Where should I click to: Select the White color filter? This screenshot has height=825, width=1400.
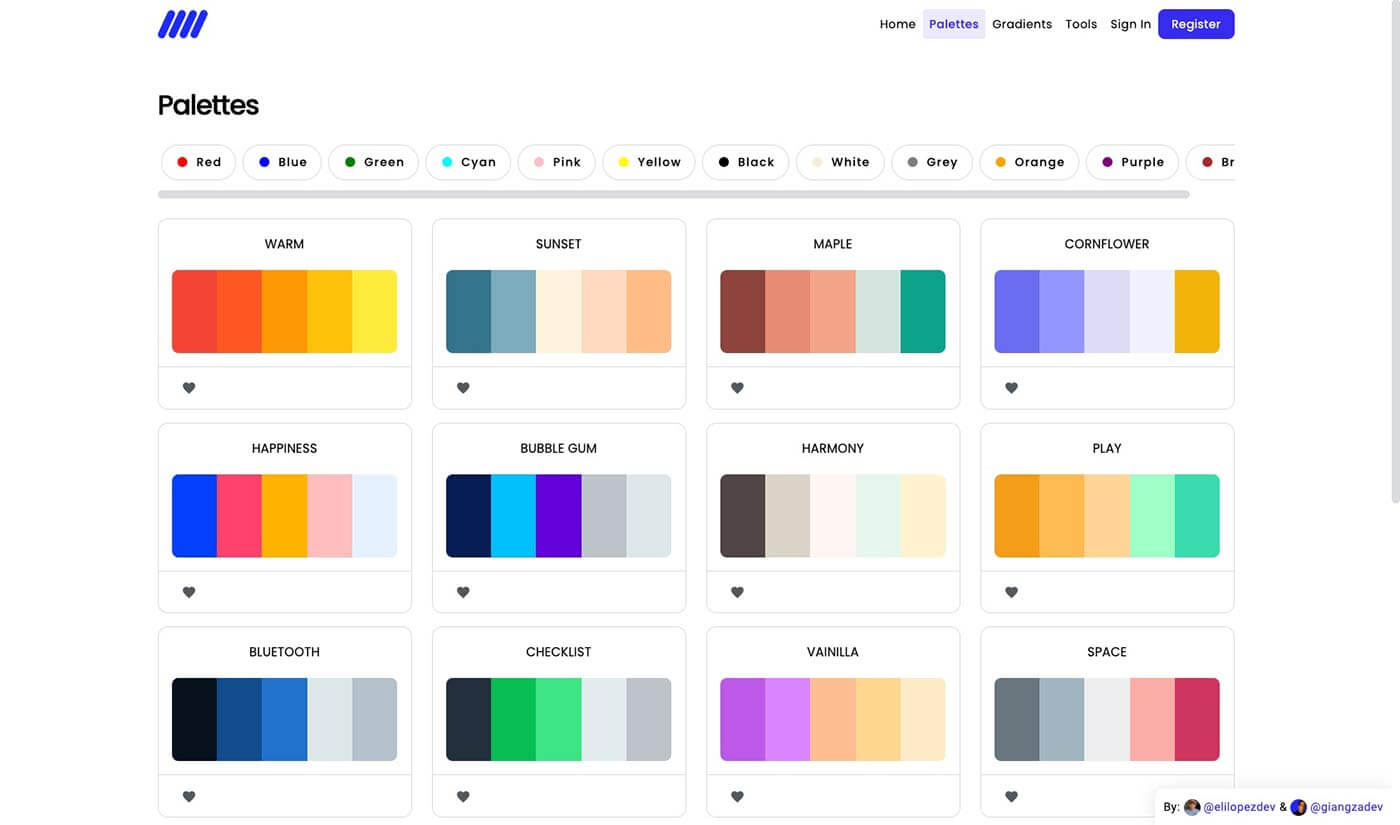click(840, 162)
